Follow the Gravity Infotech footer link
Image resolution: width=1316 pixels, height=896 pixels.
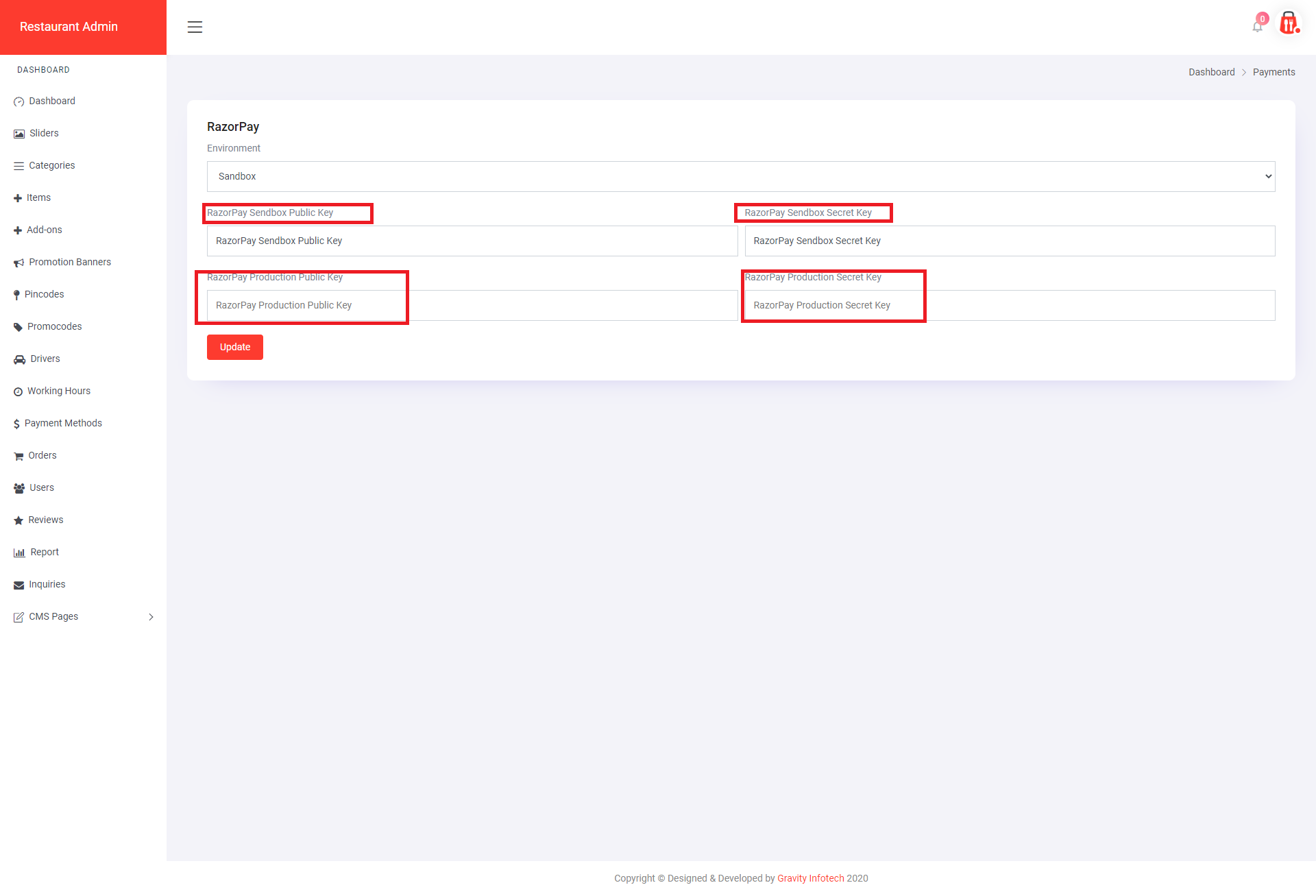tap(810, 878)
